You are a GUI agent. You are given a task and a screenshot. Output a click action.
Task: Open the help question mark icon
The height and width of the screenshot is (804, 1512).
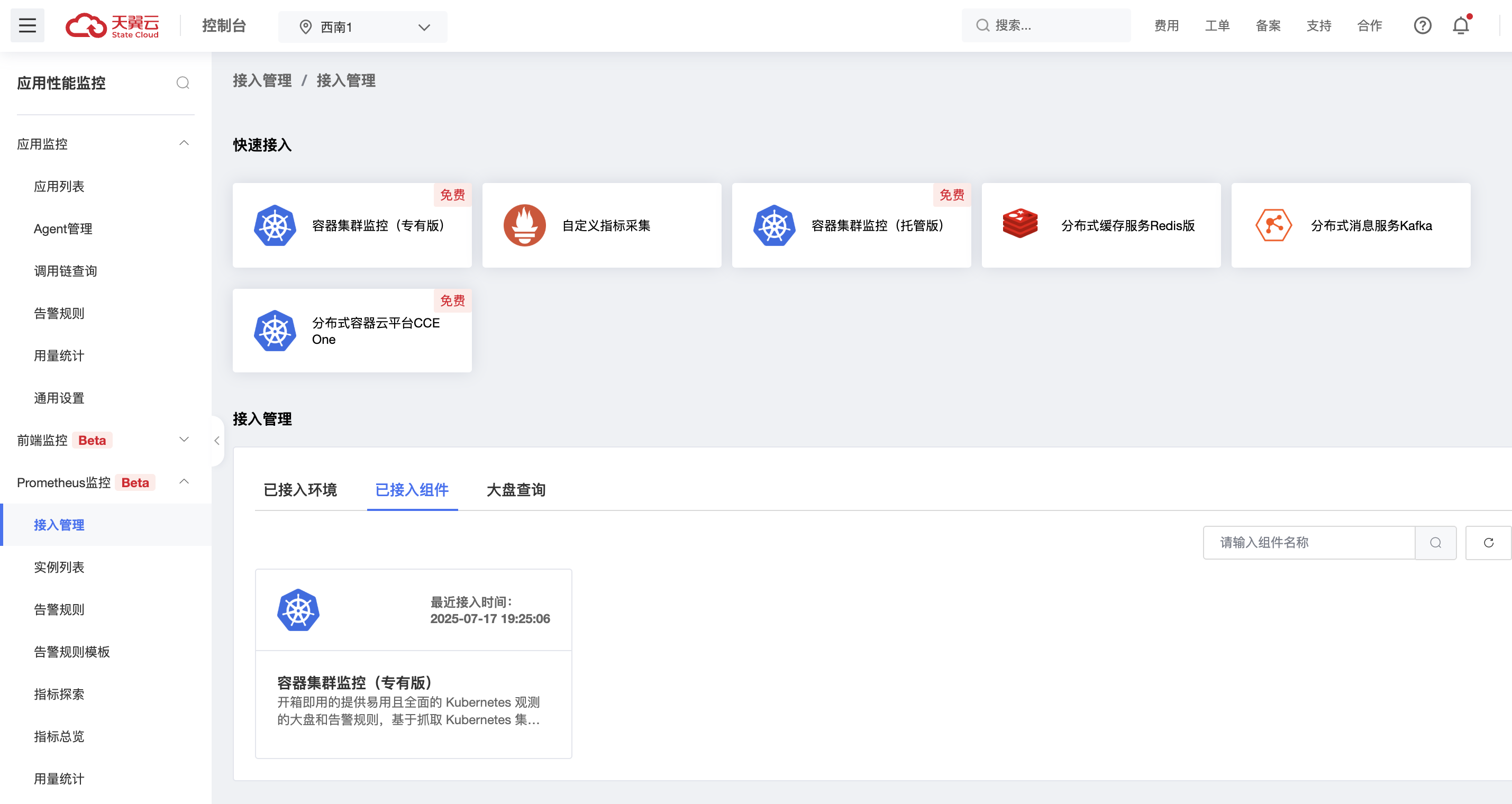[1422, 25]
